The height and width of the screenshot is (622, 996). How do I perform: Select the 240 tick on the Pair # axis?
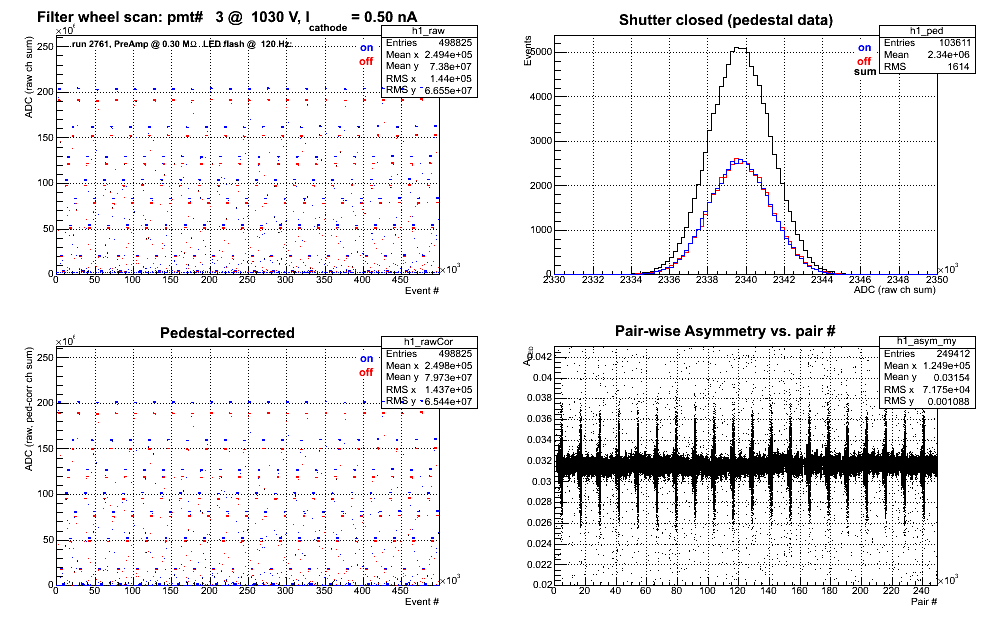[x=922, y=590]
